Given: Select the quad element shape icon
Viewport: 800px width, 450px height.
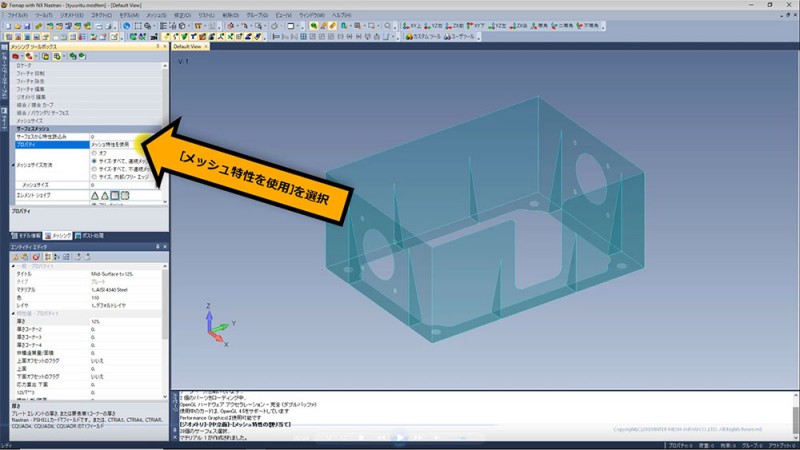Looking at the screenshot, I should pyautogui.click(x=115, y=195).
